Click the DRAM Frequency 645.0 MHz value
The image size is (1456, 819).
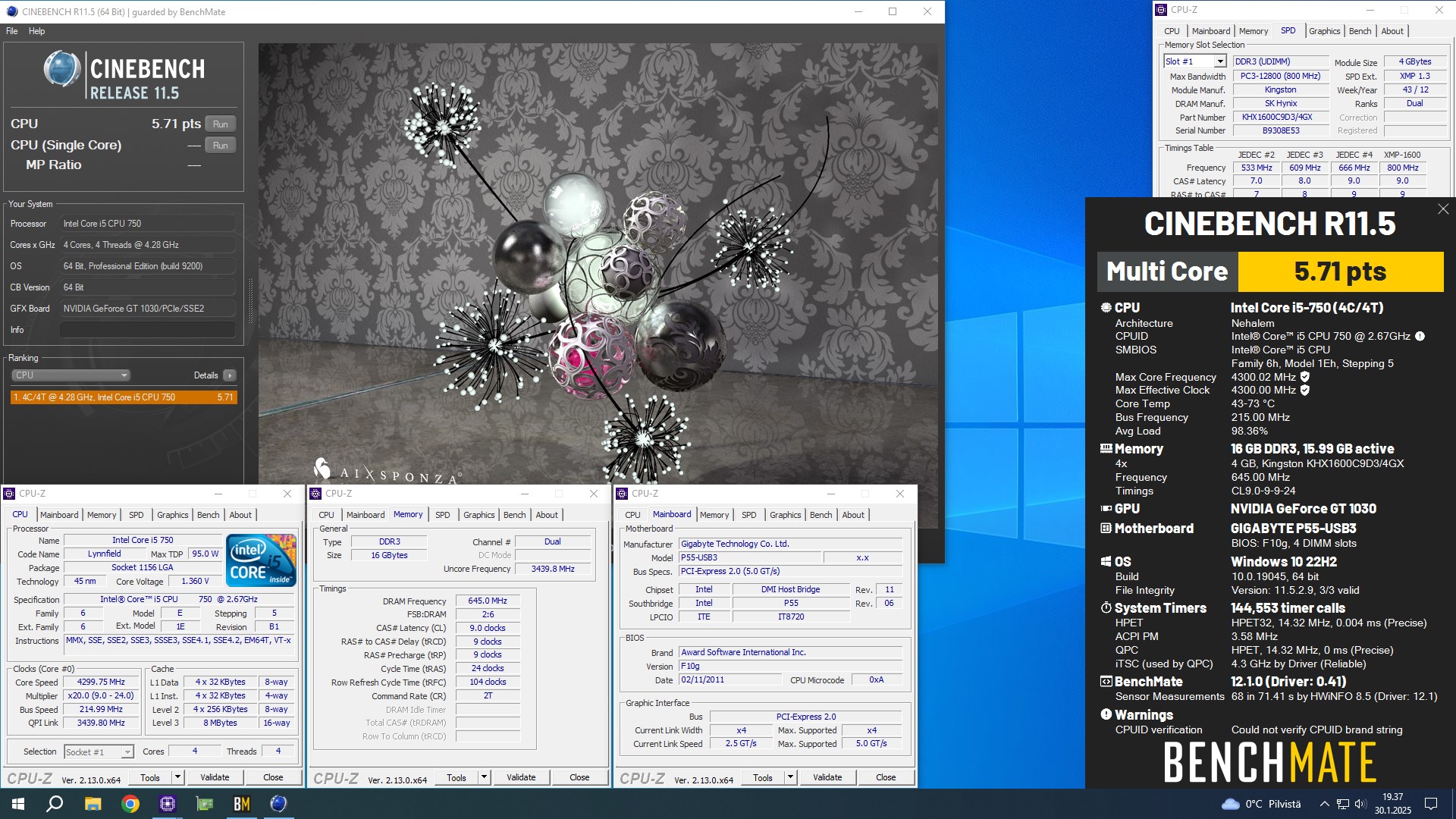click(x=488, y=601)
